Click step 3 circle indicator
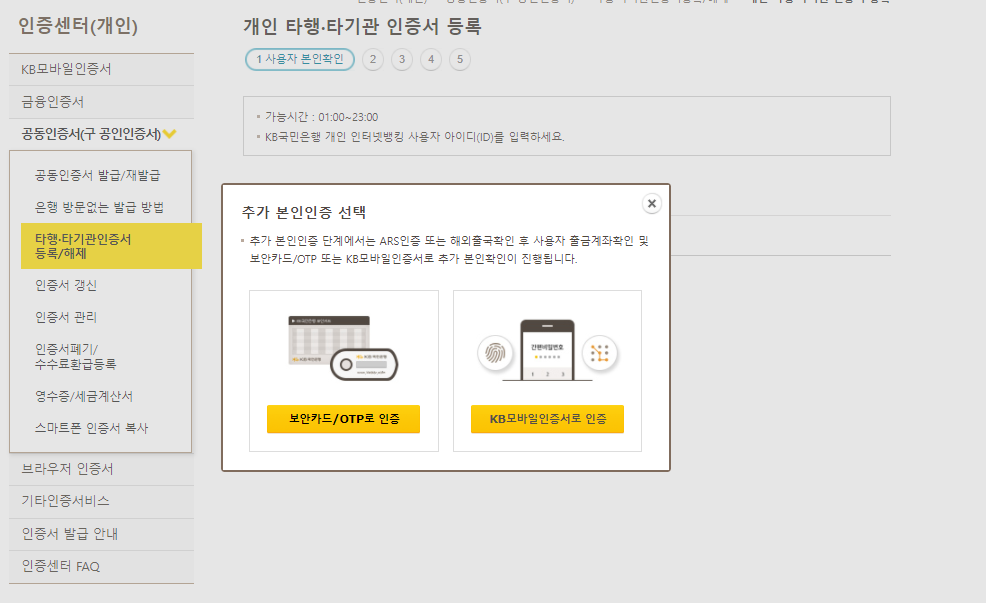986x603 pixels. [402, 59]
